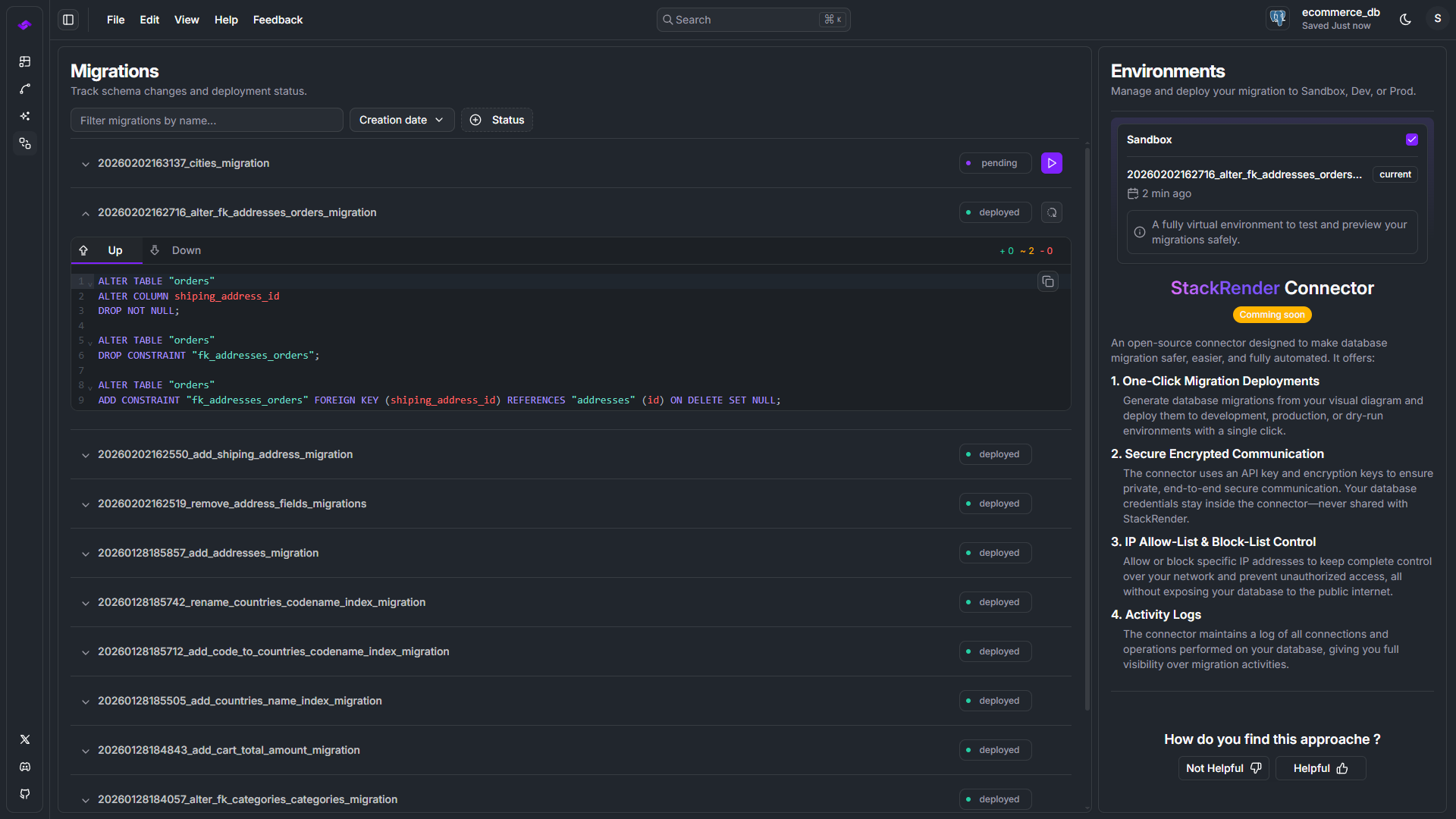Open the relationships tool in the sidebar
Image resolution: width=1456 pixels, height=819 pixels.
[x=25, y=89]
